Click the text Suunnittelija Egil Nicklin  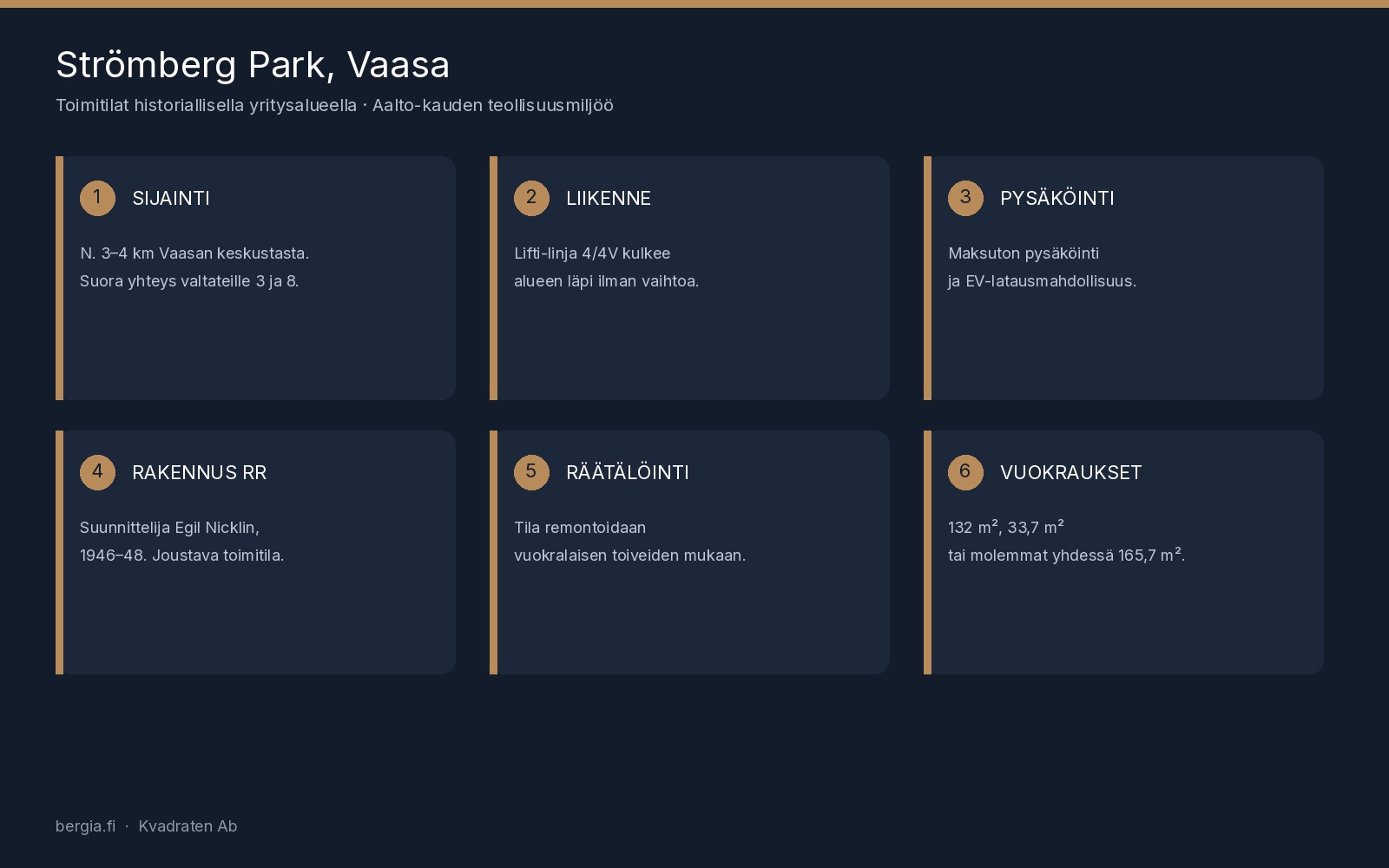169,528
